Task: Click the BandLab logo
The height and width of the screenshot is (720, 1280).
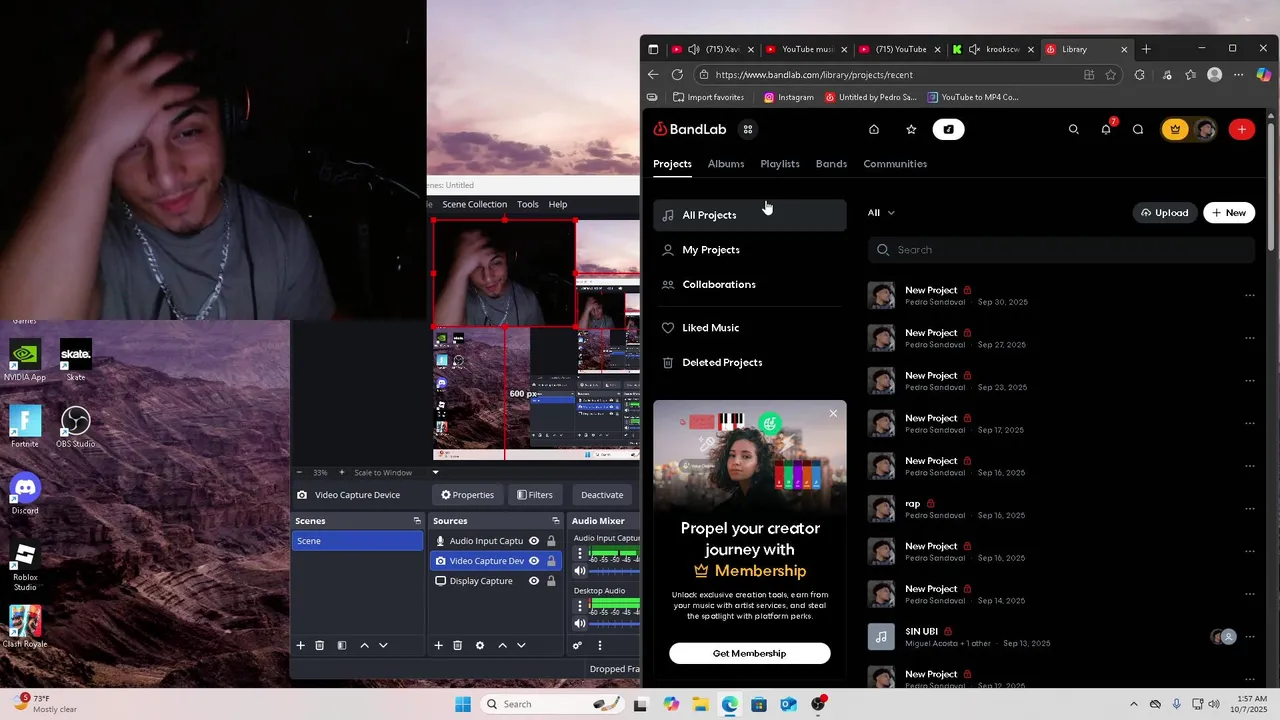Action: pos(690,129)
